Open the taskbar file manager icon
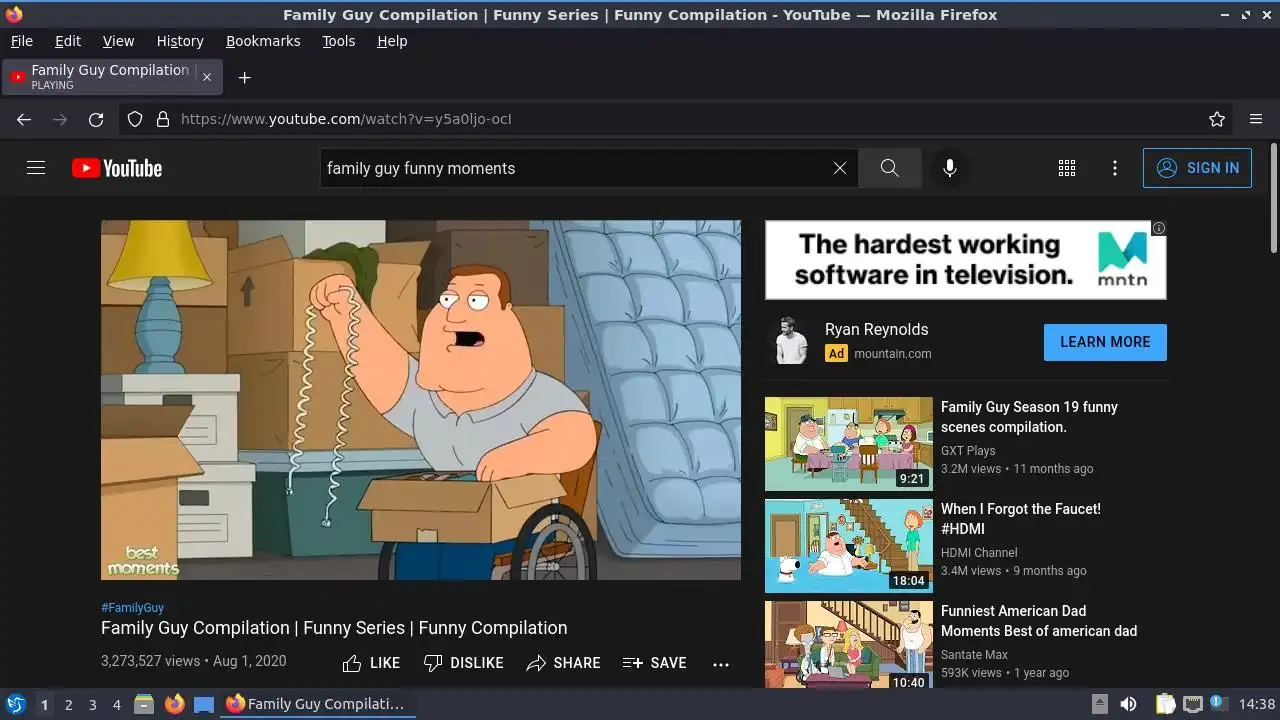Image resolution: width=1280 pixels, height=720 pixels. (144, 704)
